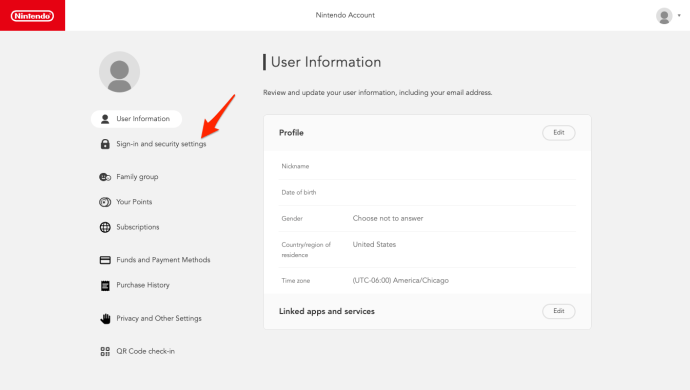Click the Time zone label
Screen dimensions: 690x390
click(296, 281)
